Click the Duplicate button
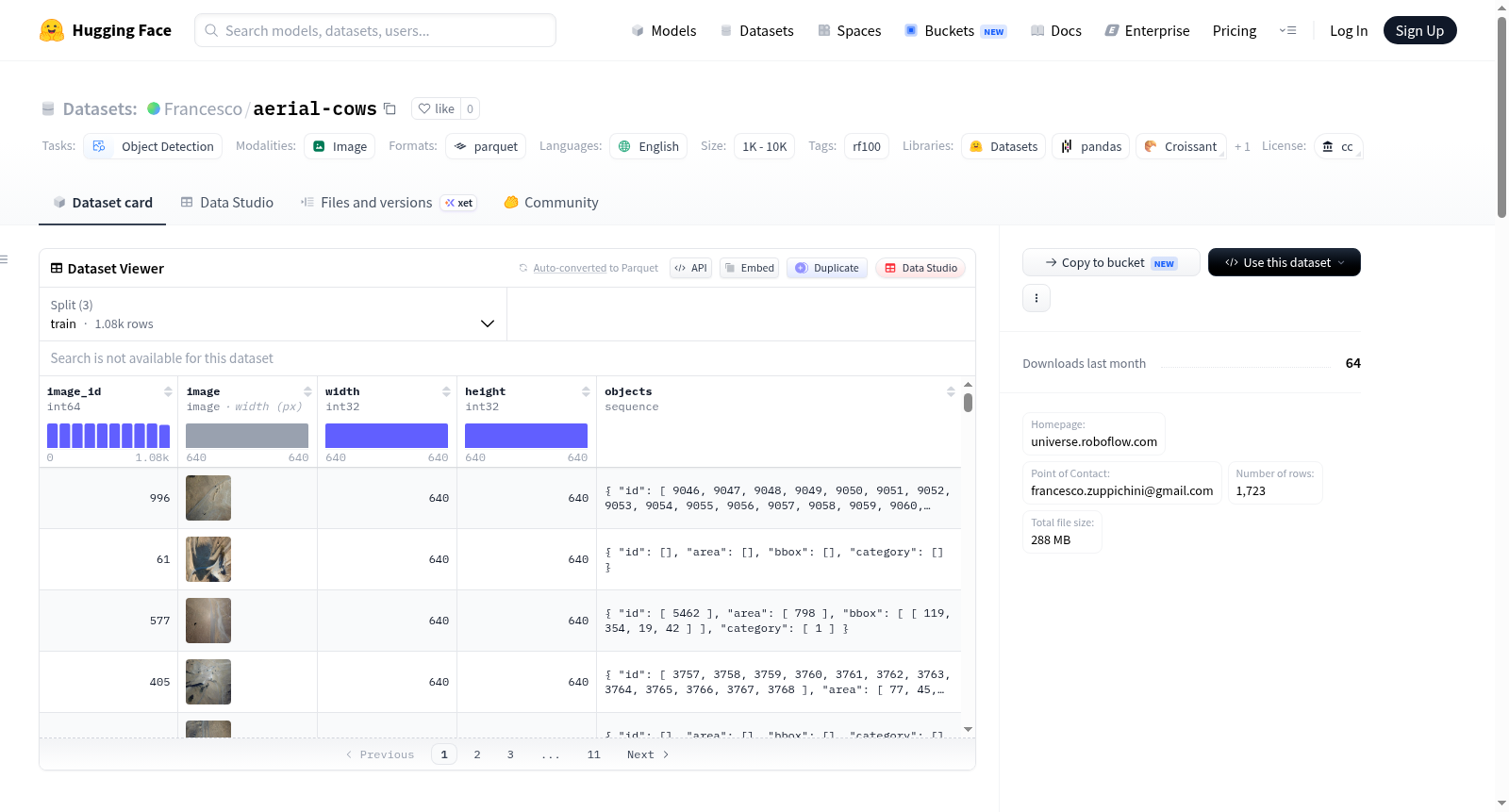The width and height of the screenshot is (1509, 812). click(x=827, y=268)
